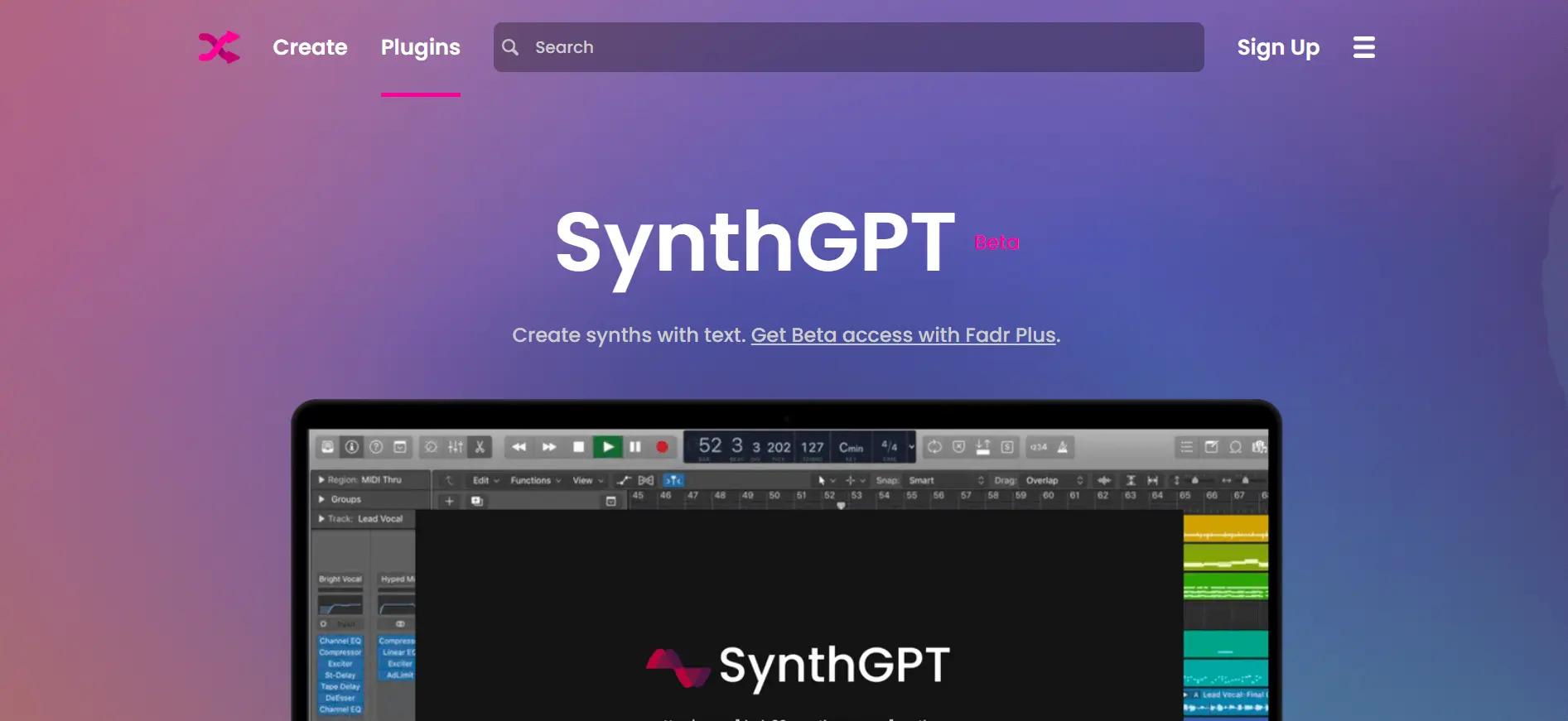Open the Bright Vocal setting button

(340, 579)
